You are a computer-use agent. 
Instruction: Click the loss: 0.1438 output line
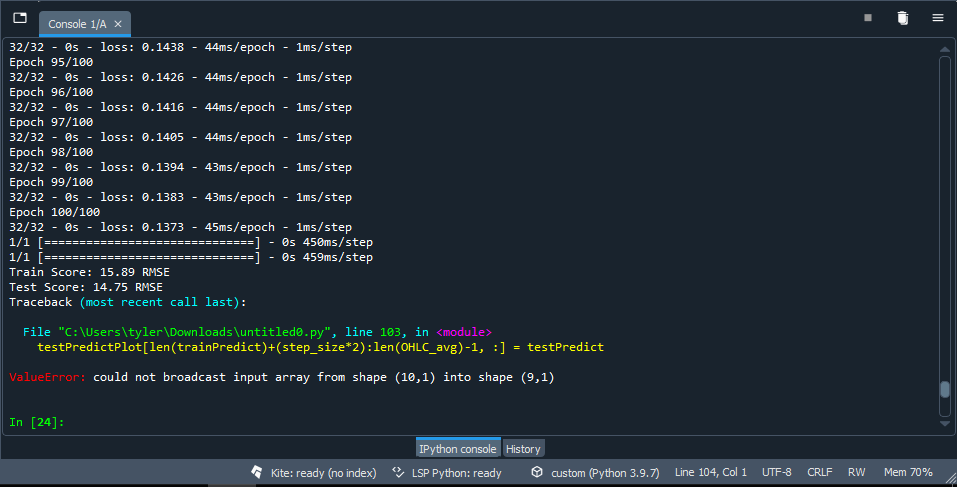pyautogui.click(x=180, y=47)
